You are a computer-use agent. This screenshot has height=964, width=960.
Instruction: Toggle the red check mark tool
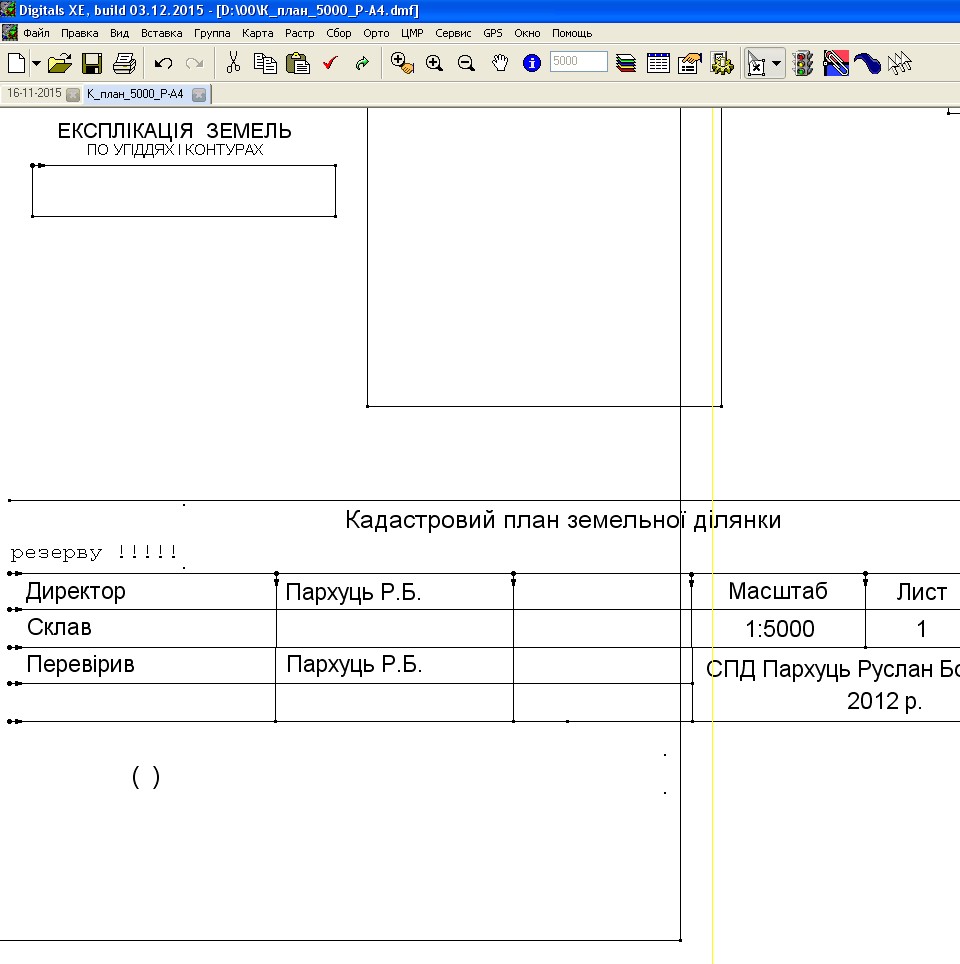click(331, 63)
